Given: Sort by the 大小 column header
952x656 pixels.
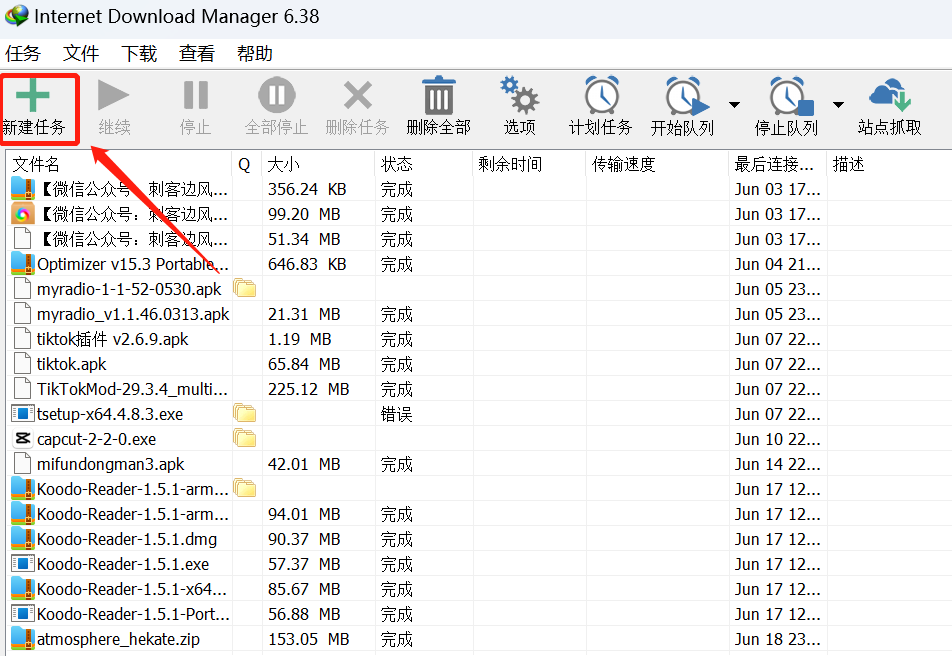Looking at the screenshot, I should click(x=318, y=164).
